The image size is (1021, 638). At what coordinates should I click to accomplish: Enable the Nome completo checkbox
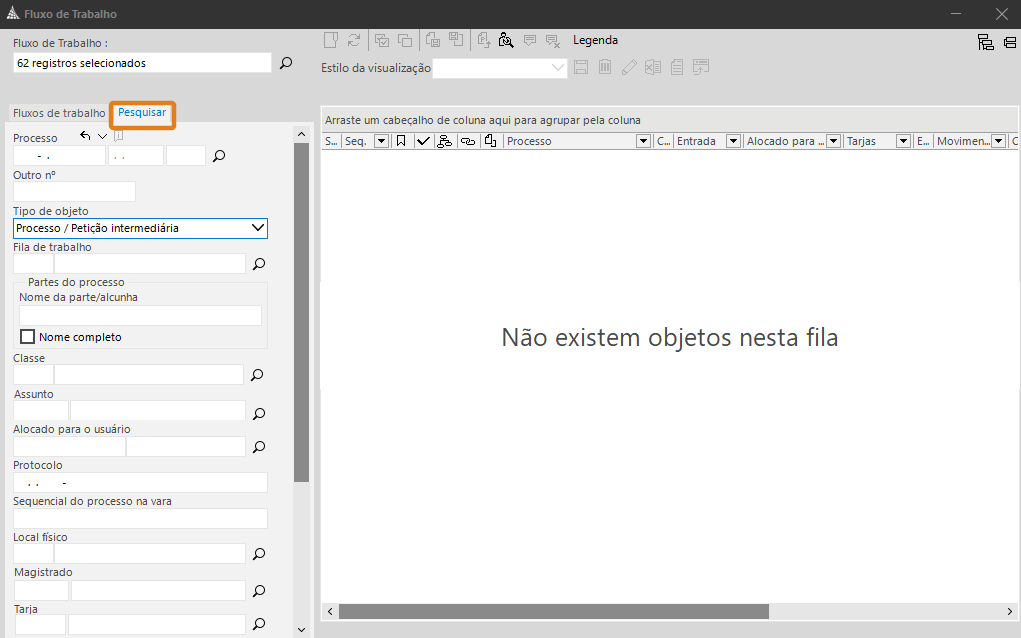coord(28,337)
